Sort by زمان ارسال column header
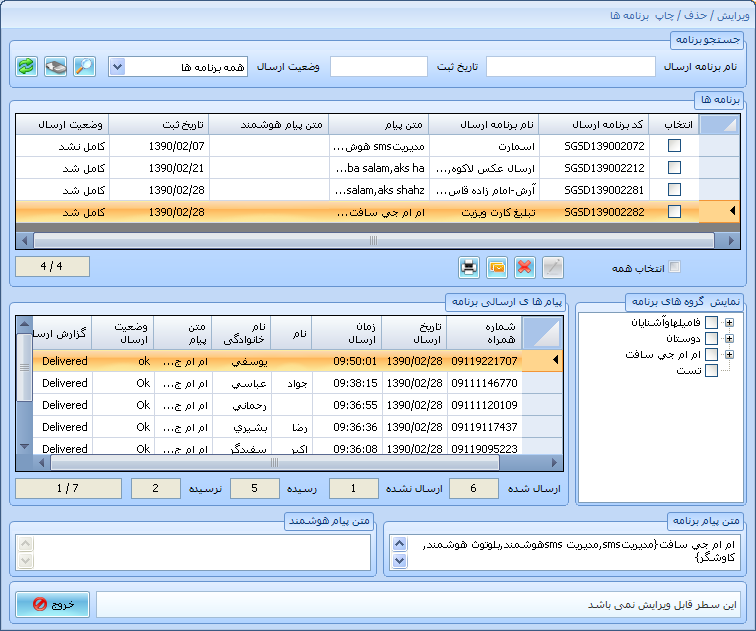Viewport: 756px width, 631px height. [x=347, y=333]
